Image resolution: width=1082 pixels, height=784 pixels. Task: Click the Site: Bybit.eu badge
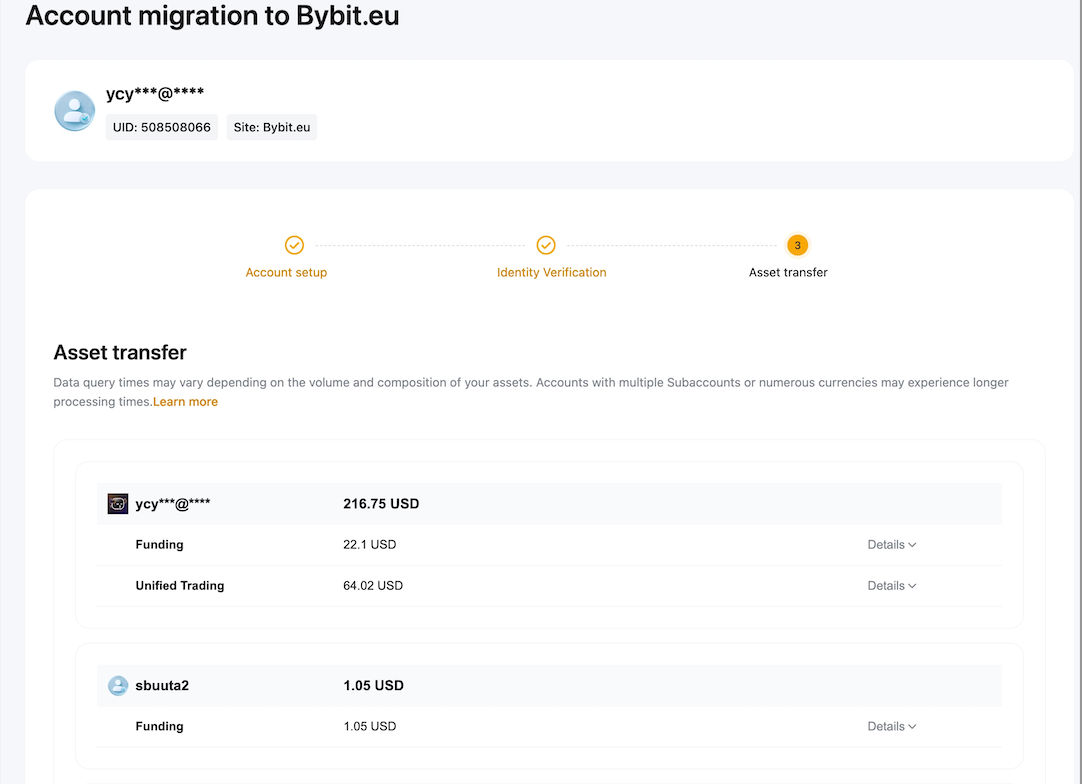(x=272, y=127)
